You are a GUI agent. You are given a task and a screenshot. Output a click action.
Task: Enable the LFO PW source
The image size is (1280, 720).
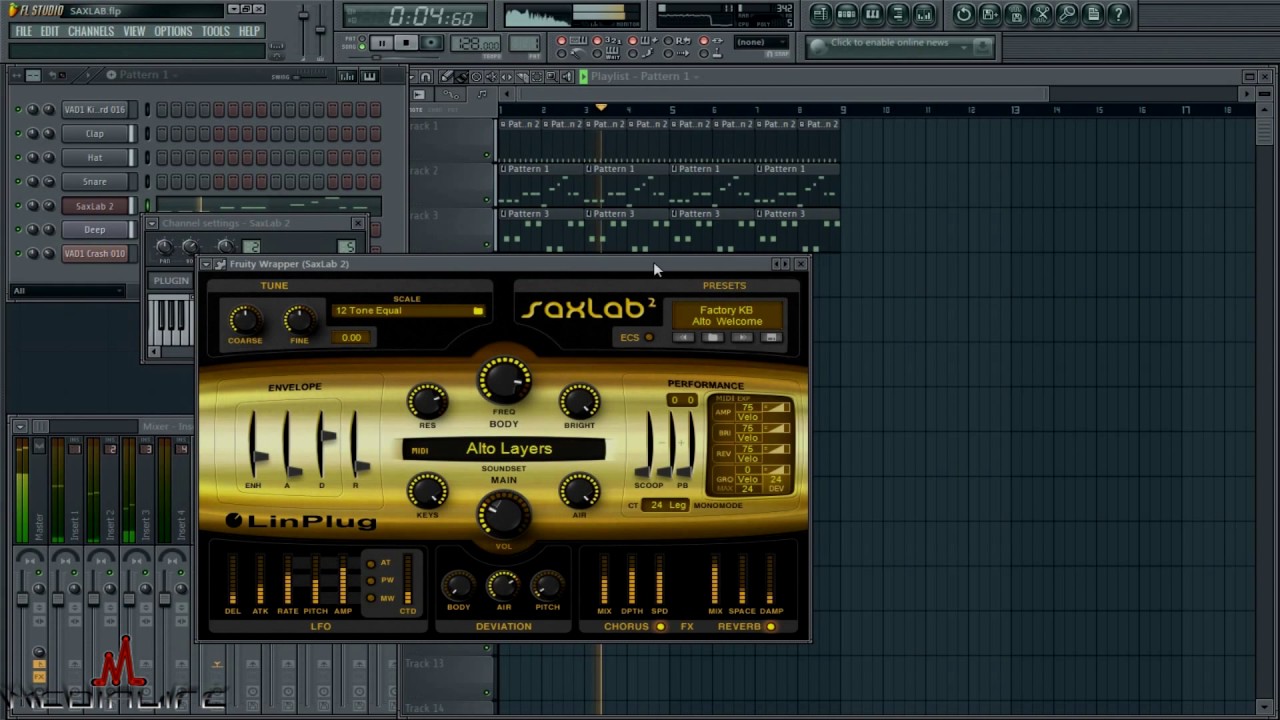[371, 581]
